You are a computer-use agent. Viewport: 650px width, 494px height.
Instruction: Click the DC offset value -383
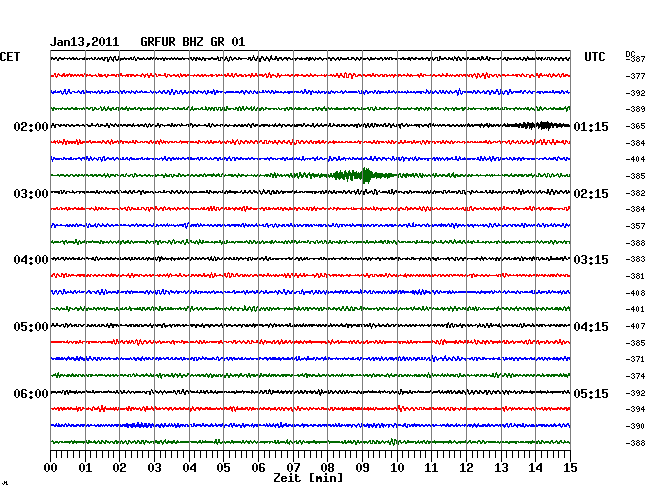pyautogui.click(x=635, y=259)
